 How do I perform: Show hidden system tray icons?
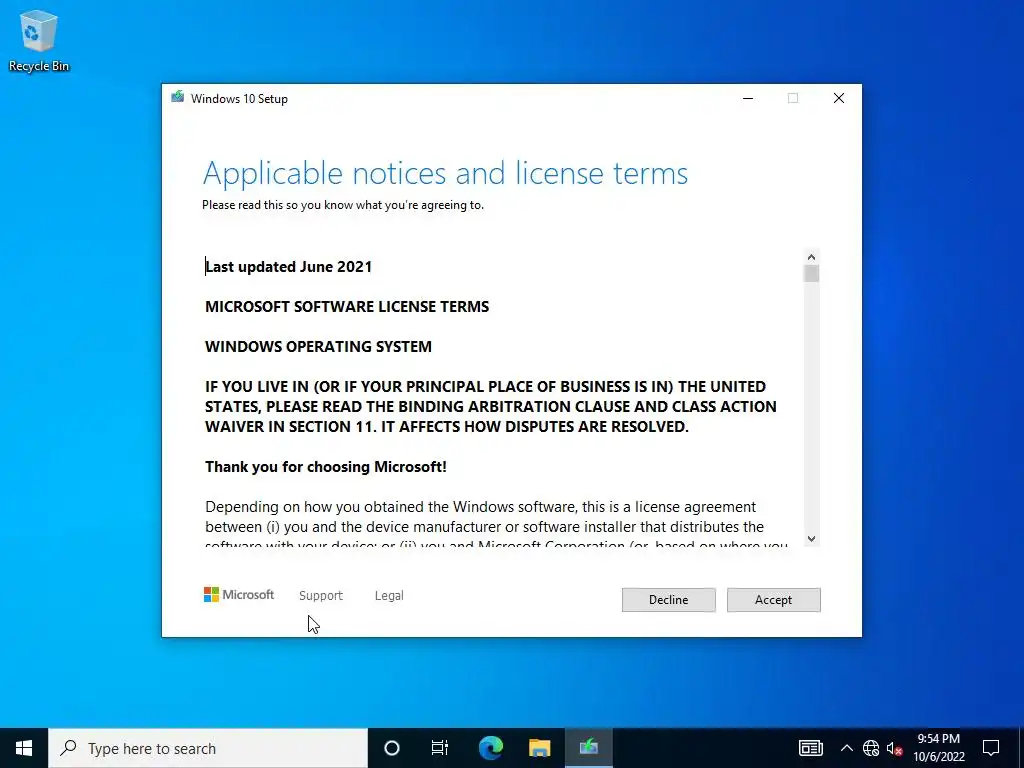846,748
